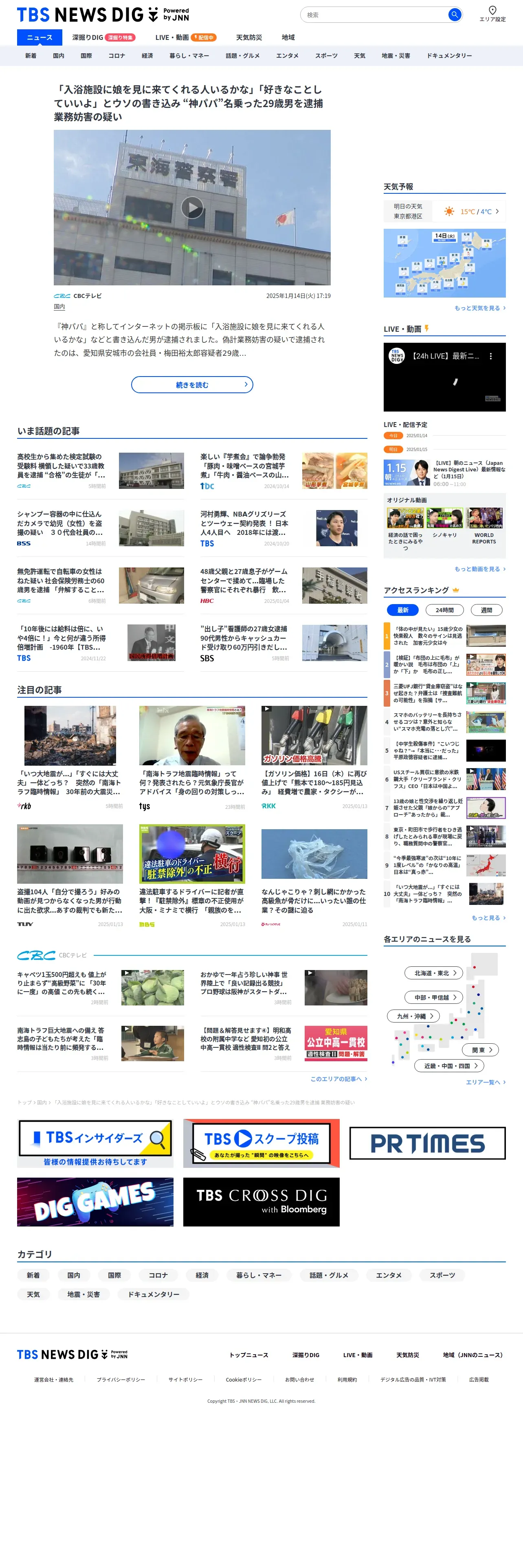
Task: Open the Japan weather map image
Action: pos(444,263)
